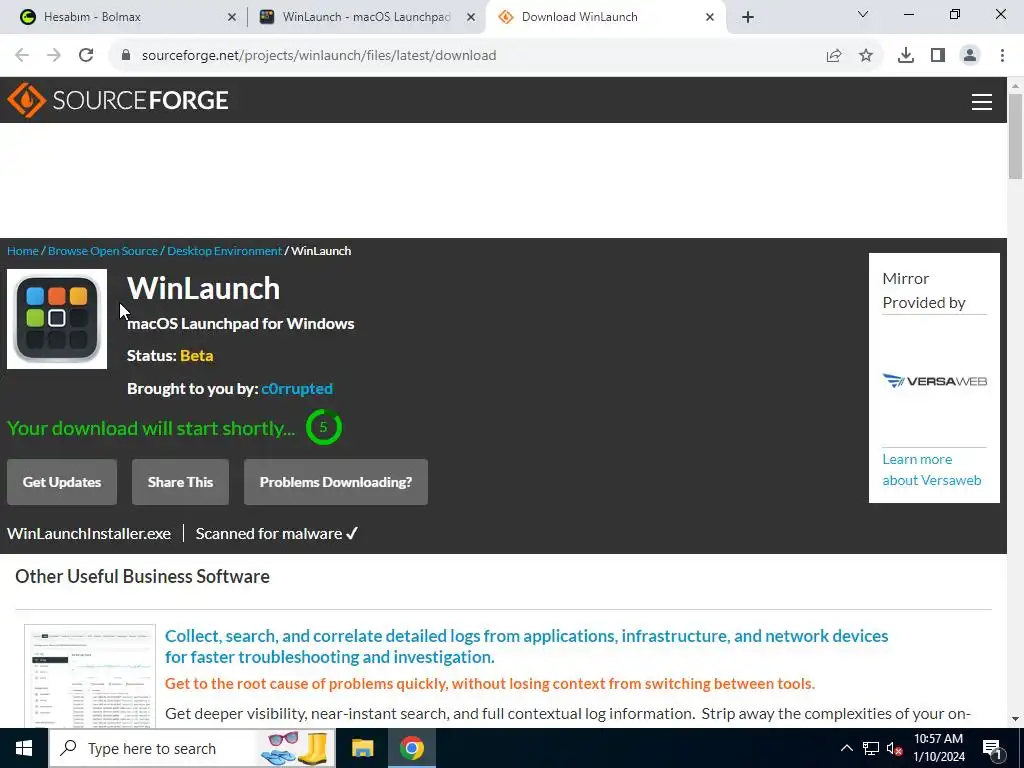1024x768 pixels.
Task: Click Problems Downloading? button
Action: pos(336,482)
